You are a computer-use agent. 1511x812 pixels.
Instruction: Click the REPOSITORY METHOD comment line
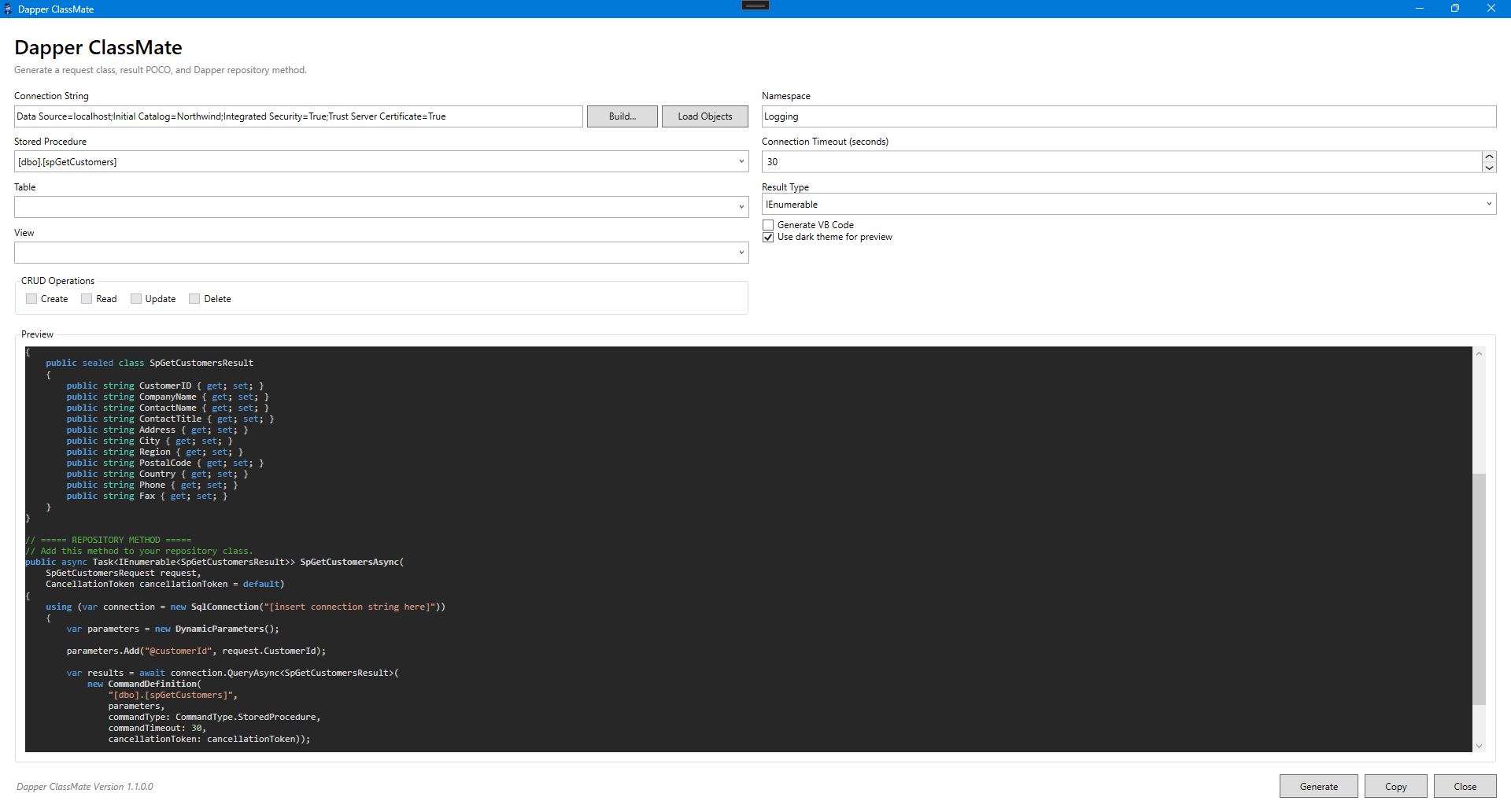pos(109,540)
